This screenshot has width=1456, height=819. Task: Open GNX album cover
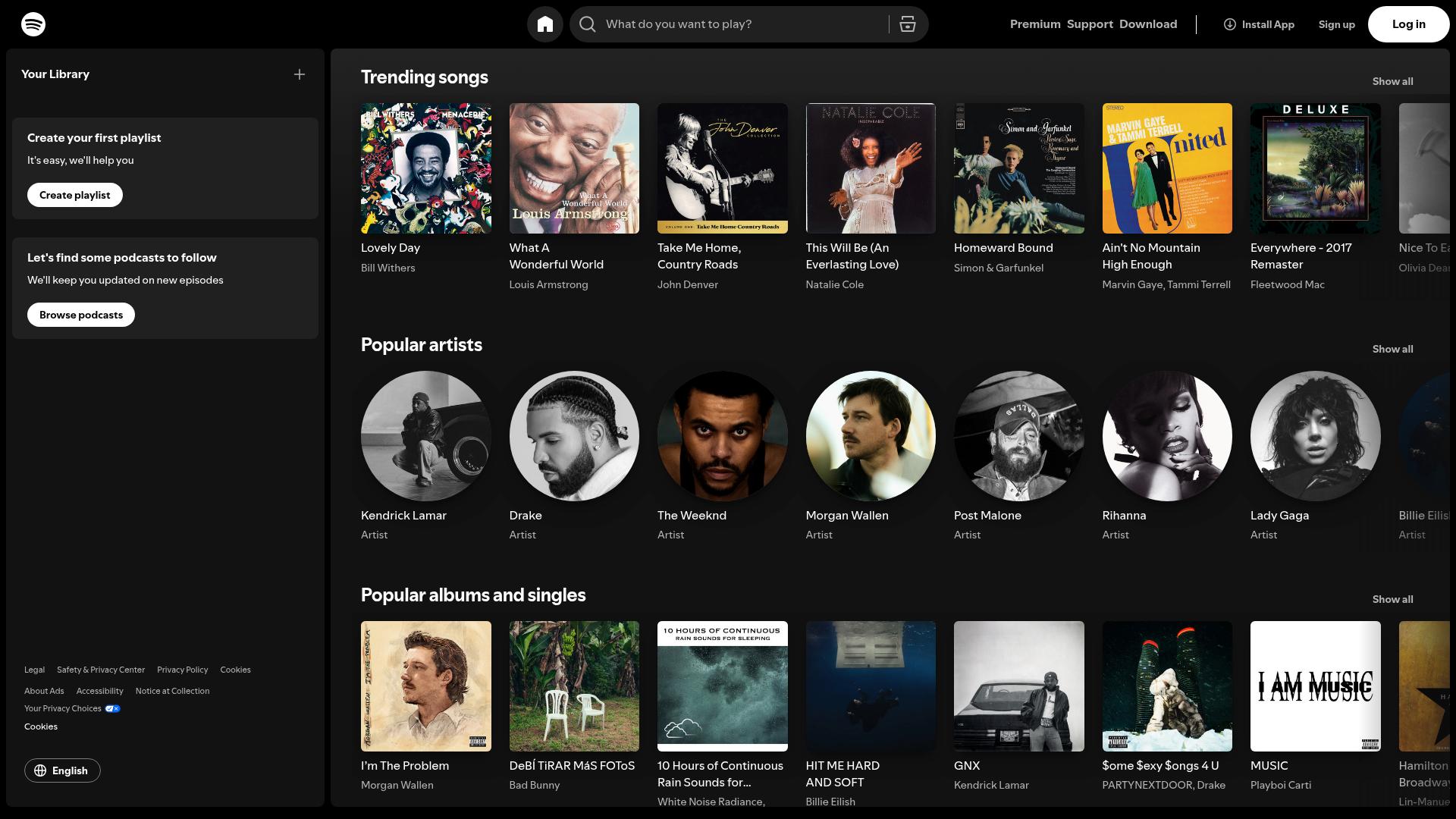1019,686
